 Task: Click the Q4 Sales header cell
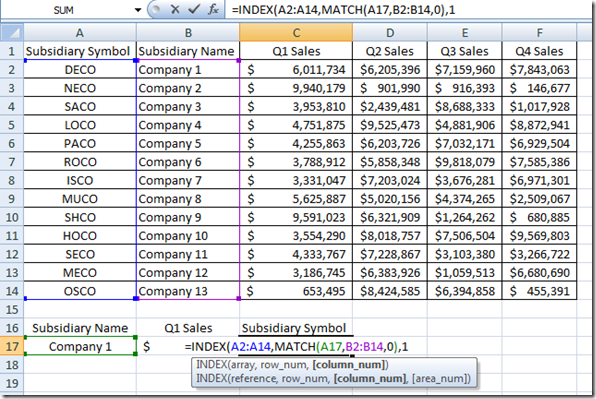point(539,51)
